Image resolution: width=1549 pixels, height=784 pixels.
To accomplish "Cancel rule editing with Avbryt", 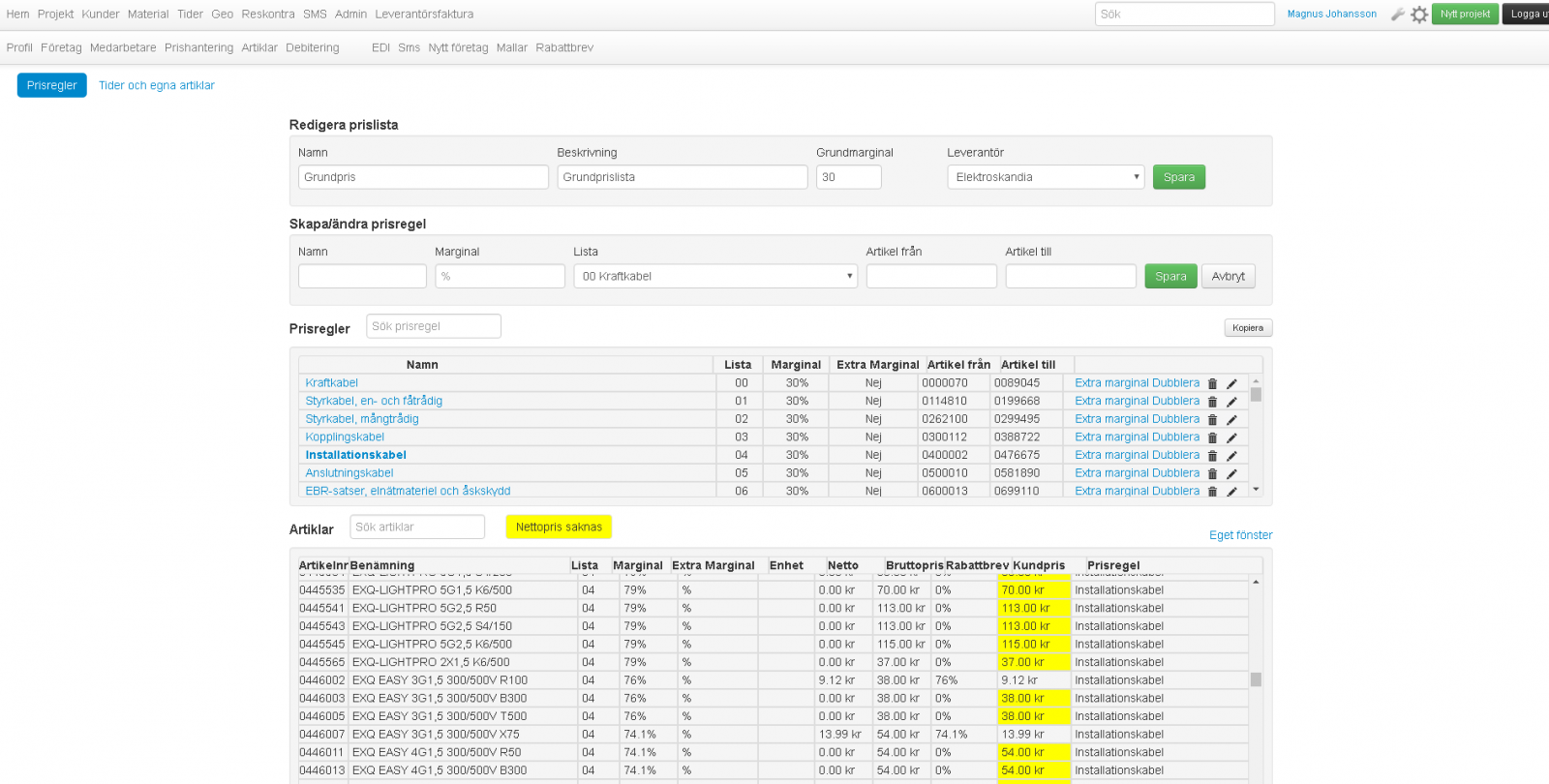I will (x=1229, y=276).
